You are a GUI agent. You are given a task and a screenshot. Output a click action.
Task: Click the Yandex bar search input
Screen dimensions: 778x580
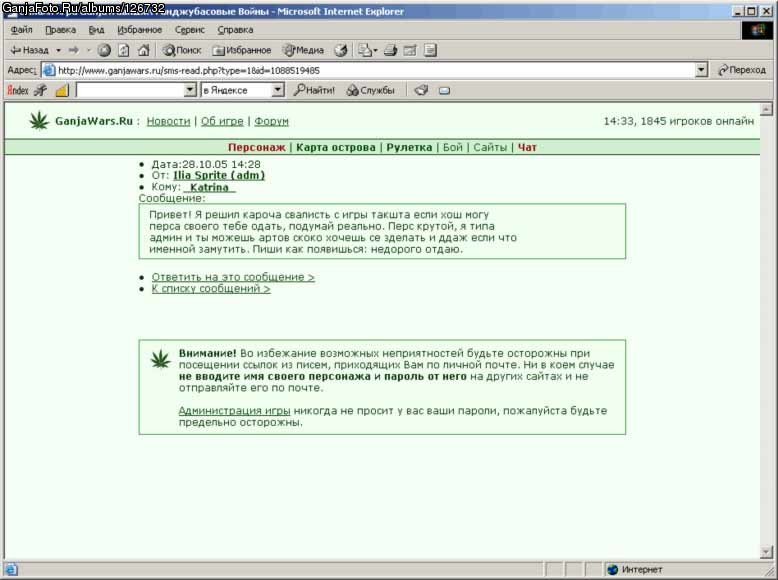tap(130, 90)
